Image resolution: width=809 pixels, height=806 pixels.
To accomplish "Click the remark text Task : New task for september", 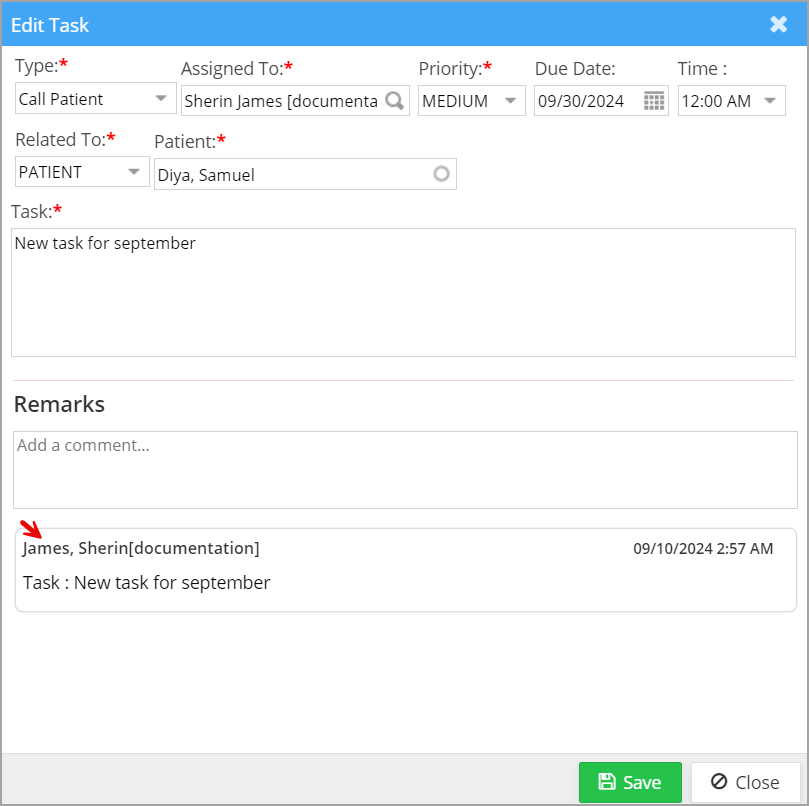I will click(x=147, y=582).
